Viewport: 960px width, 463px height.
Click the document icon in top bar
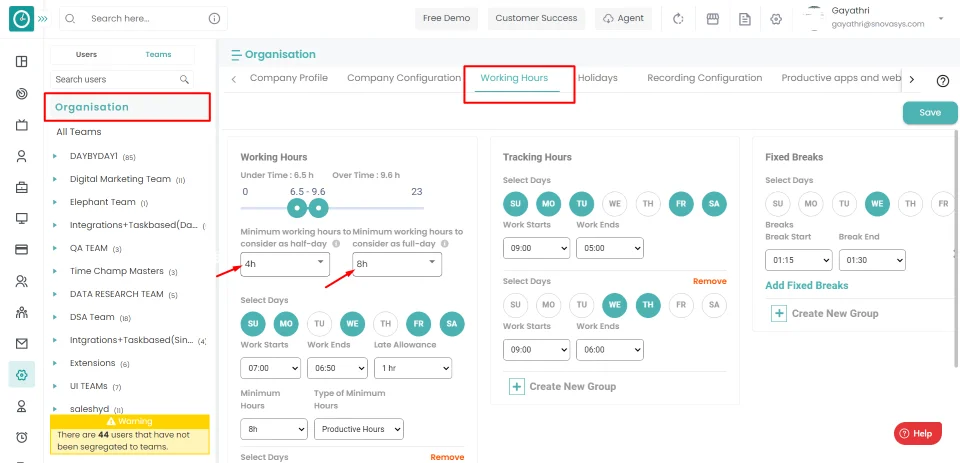tap(744, 19)
